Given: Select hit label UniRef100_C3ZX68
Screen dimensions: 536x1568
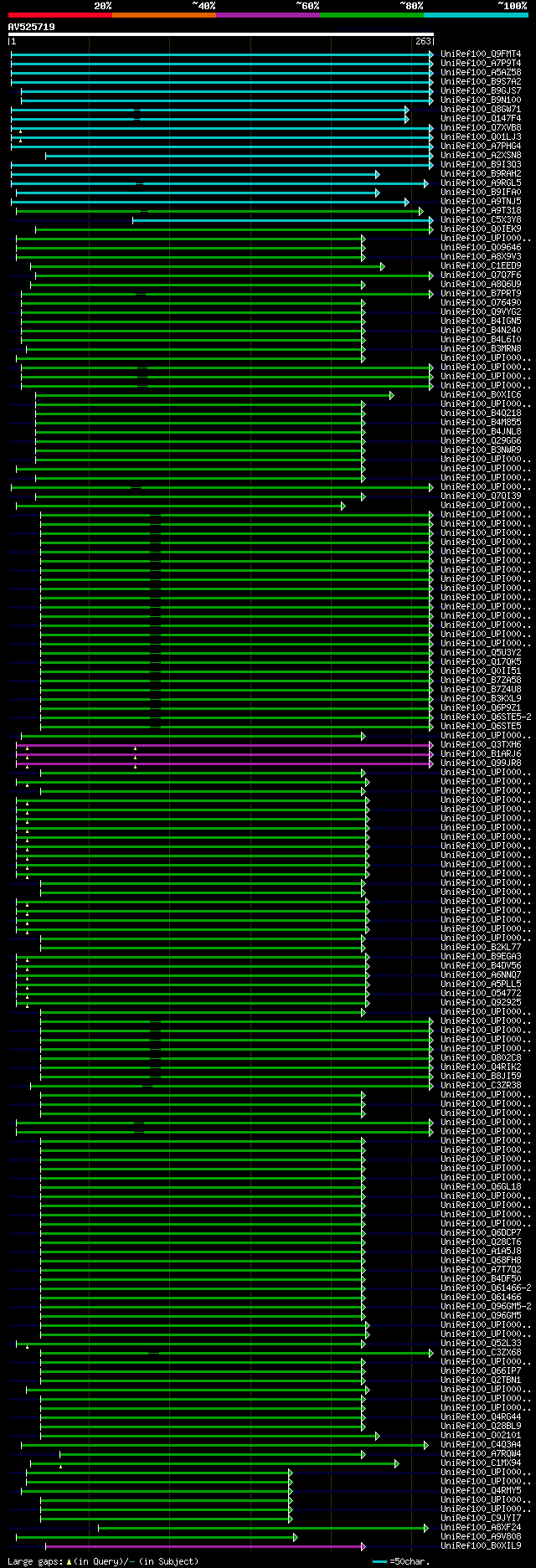Looking at the screenshot, I should click(x=481, y=1353).
